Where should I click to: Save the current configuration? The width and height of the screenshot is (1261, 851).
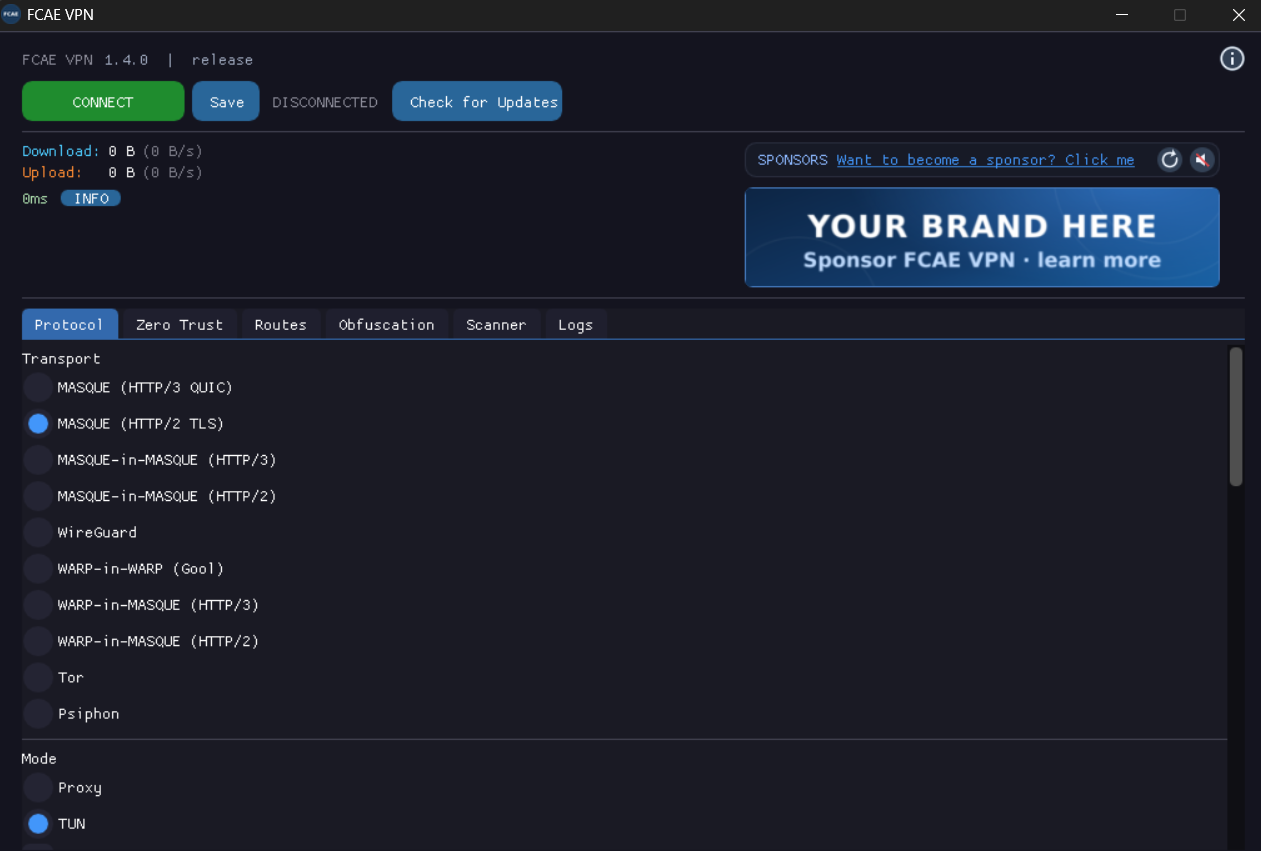(x=226, y=102)
